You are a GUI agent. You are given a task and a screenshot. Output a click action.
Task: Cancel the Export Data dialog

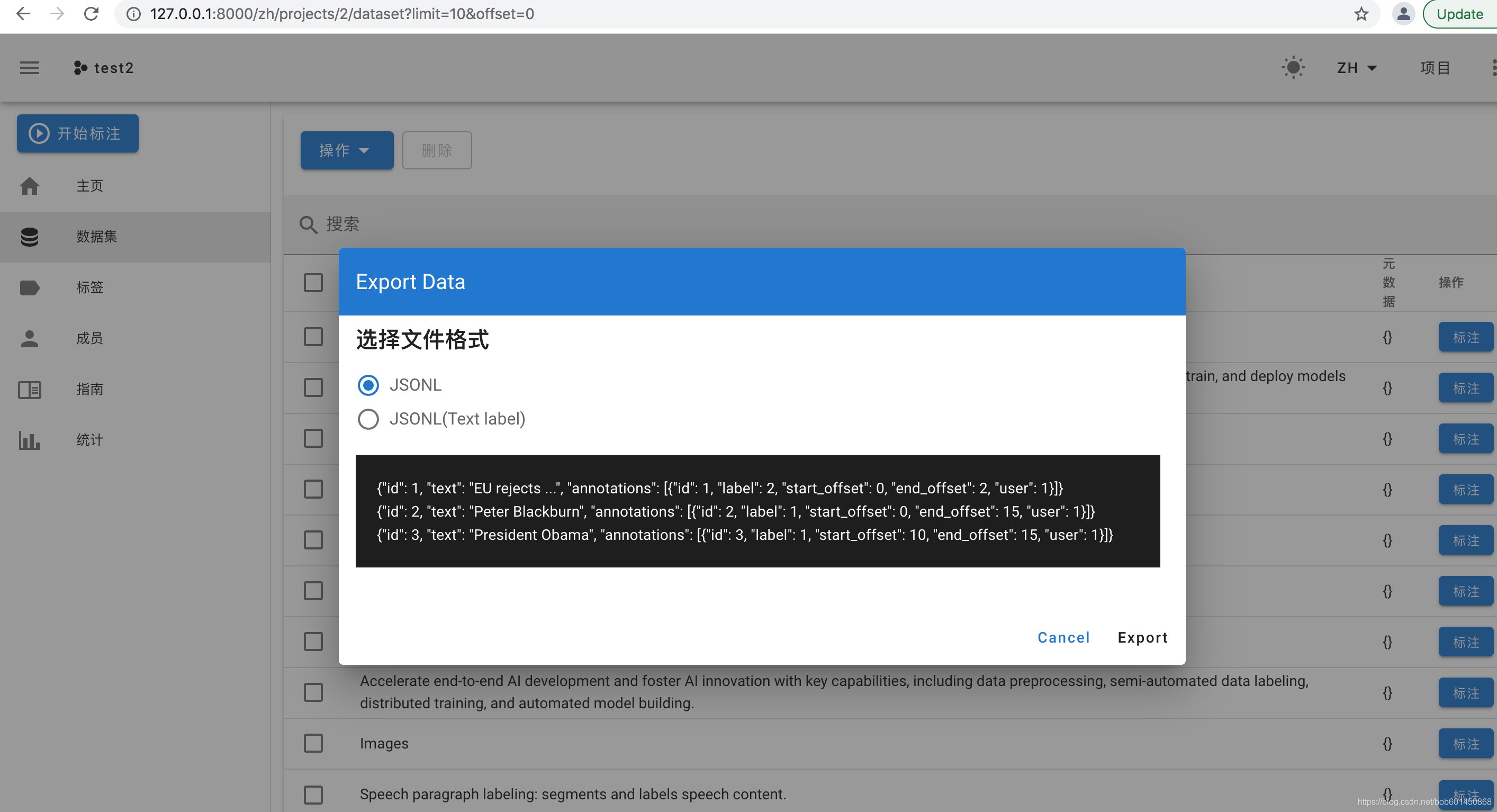click(1063, 637)
